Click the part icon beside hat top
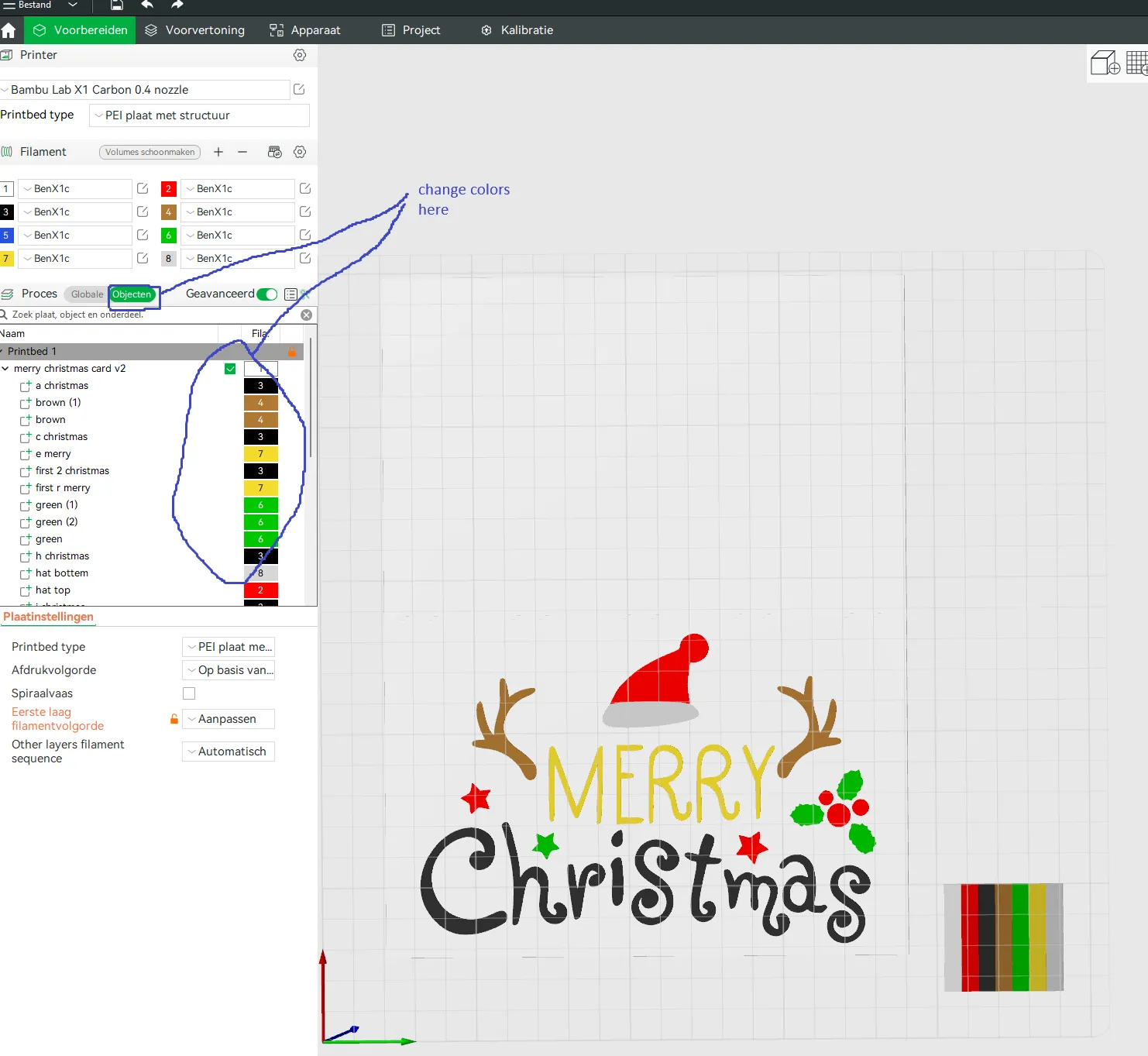Viewport: 1148px width, 1056px height. pos(26,590)
